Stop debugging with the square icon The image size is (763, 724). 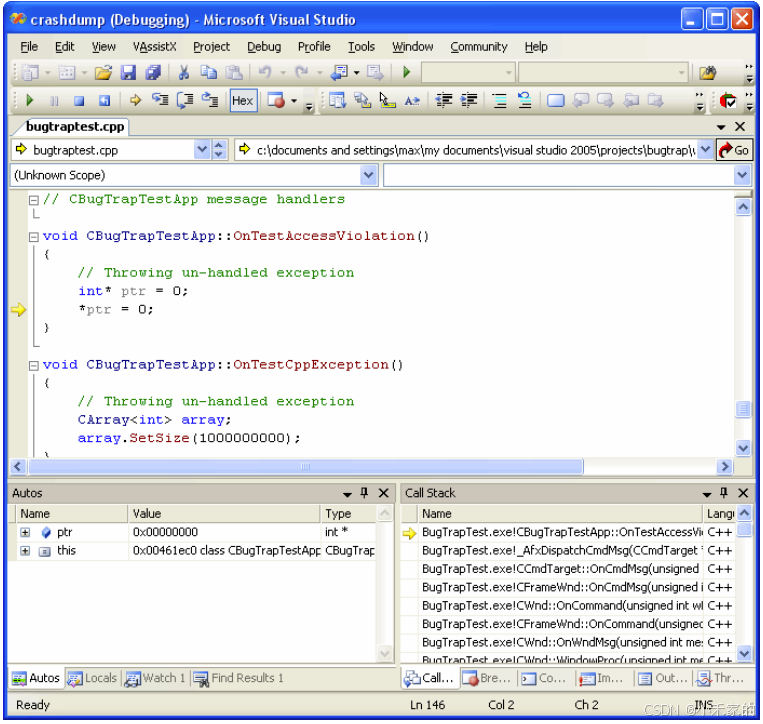[x=79, y=101]
